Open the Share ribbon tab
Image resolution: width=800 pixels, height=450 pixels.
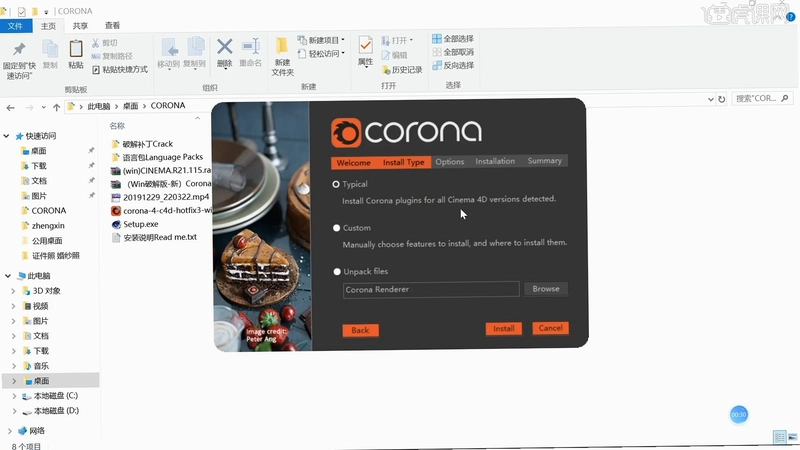80,26
